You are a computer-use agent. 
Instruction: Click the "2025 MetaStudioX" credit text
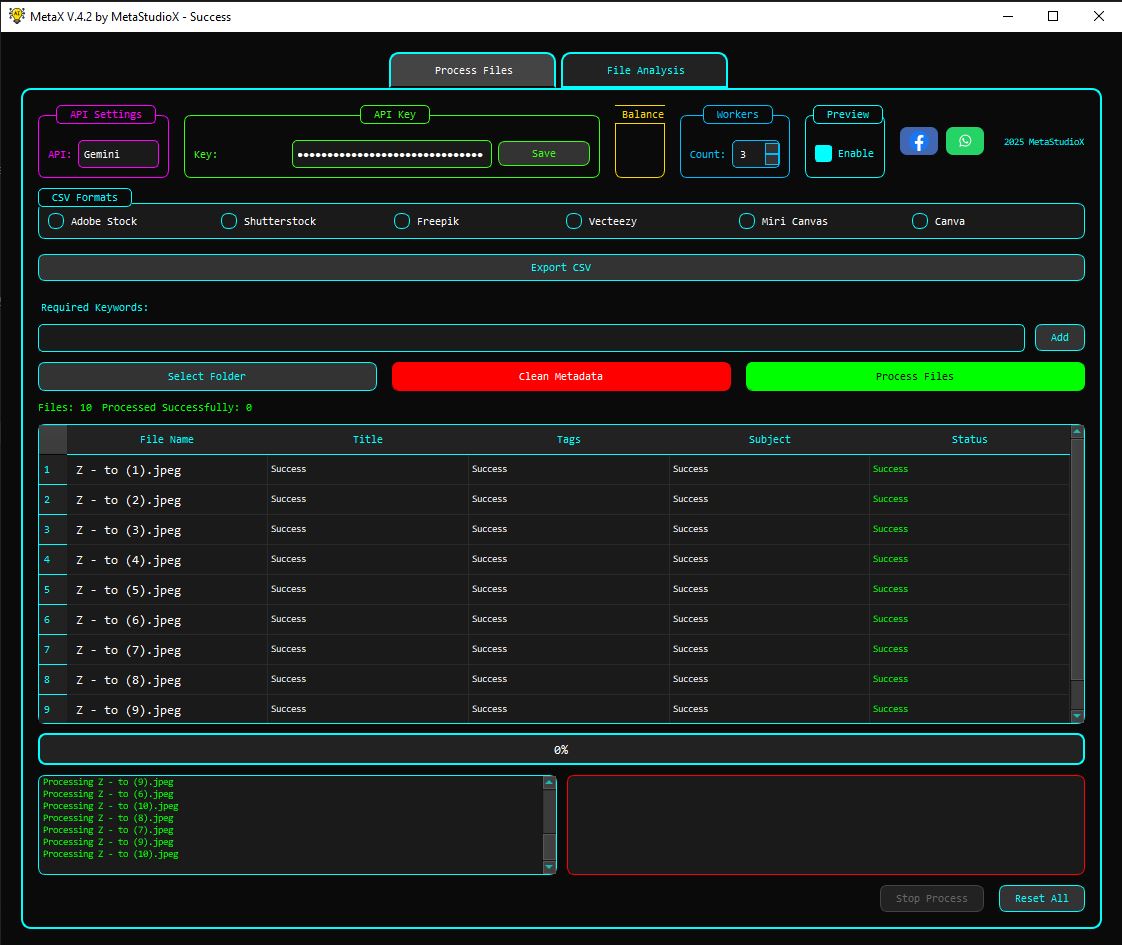[x=1043, y=142]
